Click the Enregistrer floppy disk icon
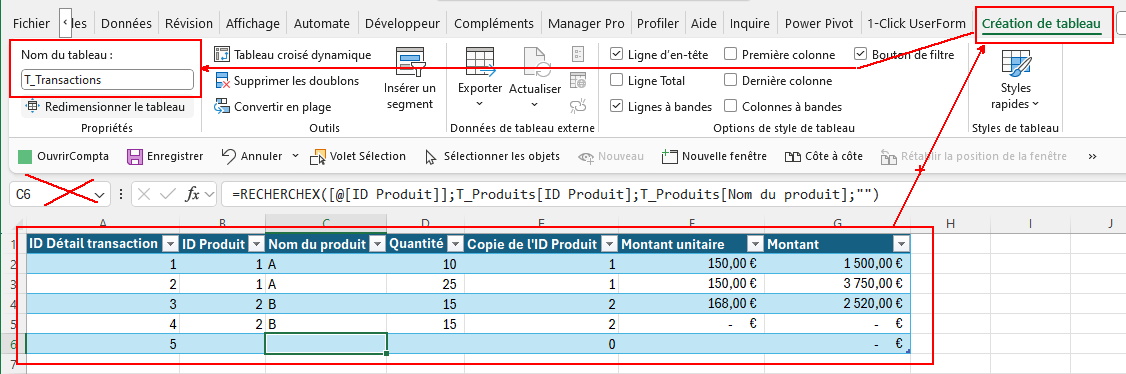This screenshot has width=1126, height=374. 134,156
